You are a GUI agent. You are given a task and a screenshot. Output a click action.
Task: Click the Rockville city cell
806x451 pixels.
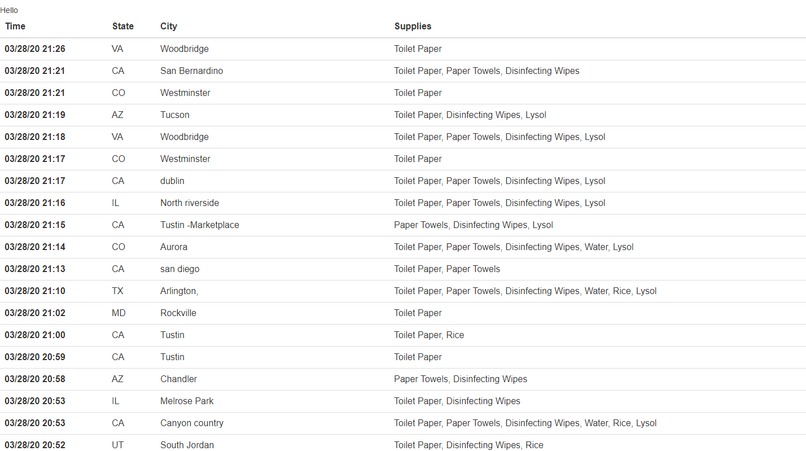pyautogui.click(x=178, y=313)
